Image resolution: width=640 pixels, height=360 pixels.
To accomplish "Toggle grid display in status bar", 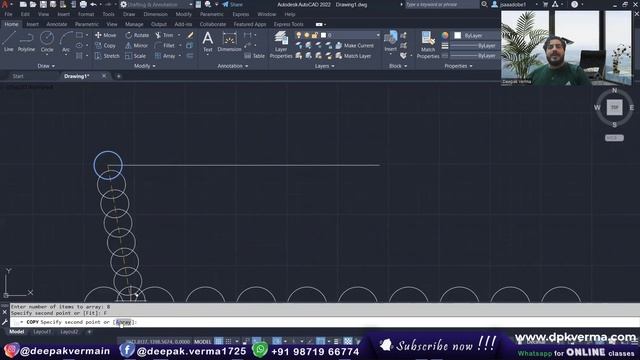I will [219, 341].
